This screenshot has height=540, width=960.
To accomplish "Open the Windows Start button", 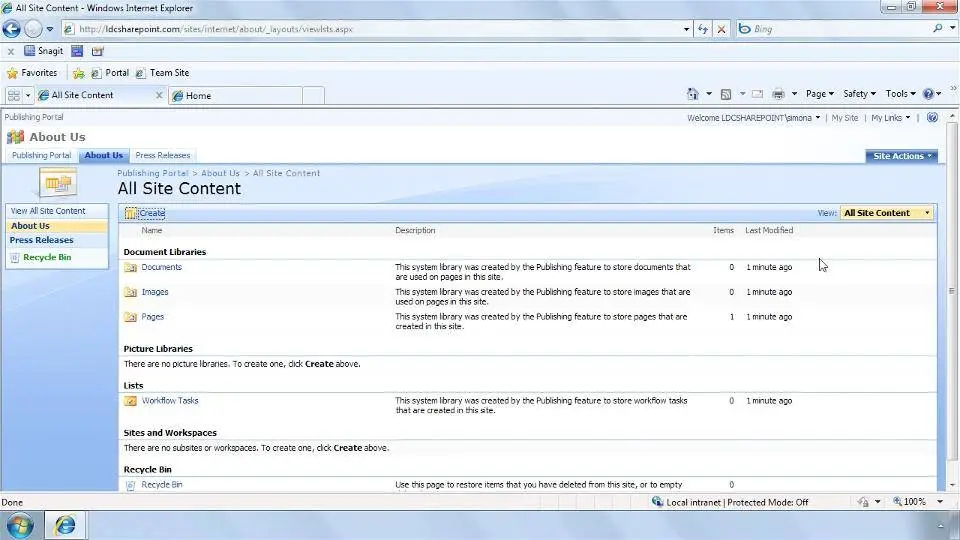I will click(20, 525).
